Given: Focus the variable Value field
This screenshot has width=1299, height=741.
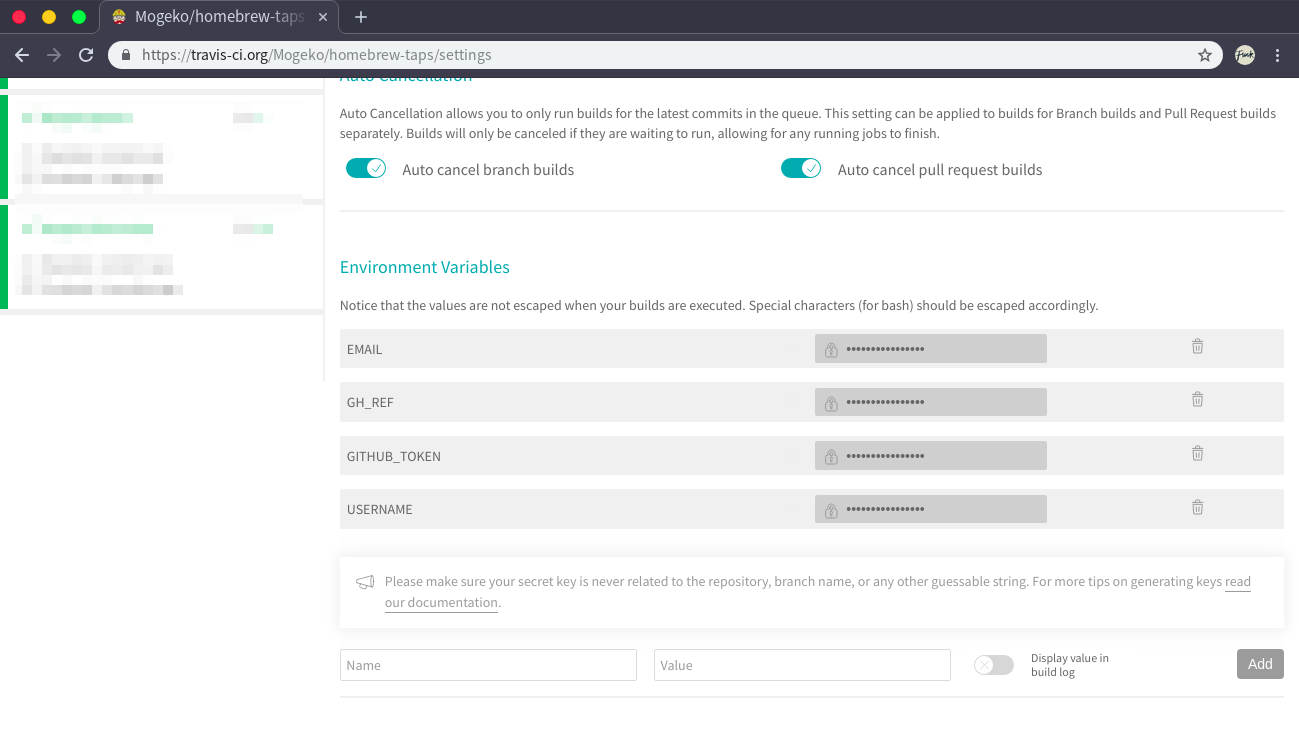Looking at the screenshot, I should point(802,665).
